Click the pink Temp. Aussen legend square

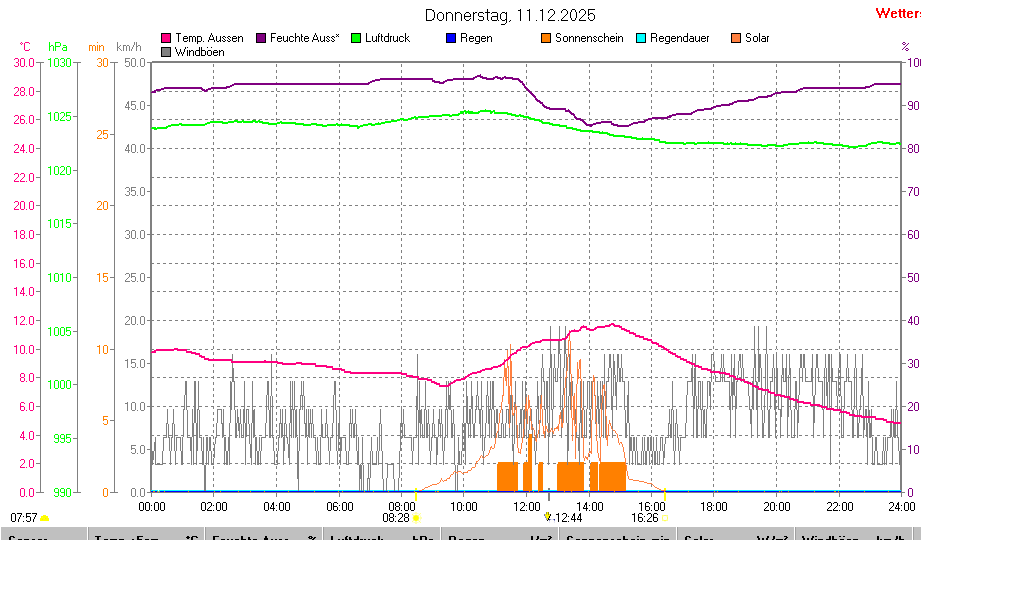point(166,38)
